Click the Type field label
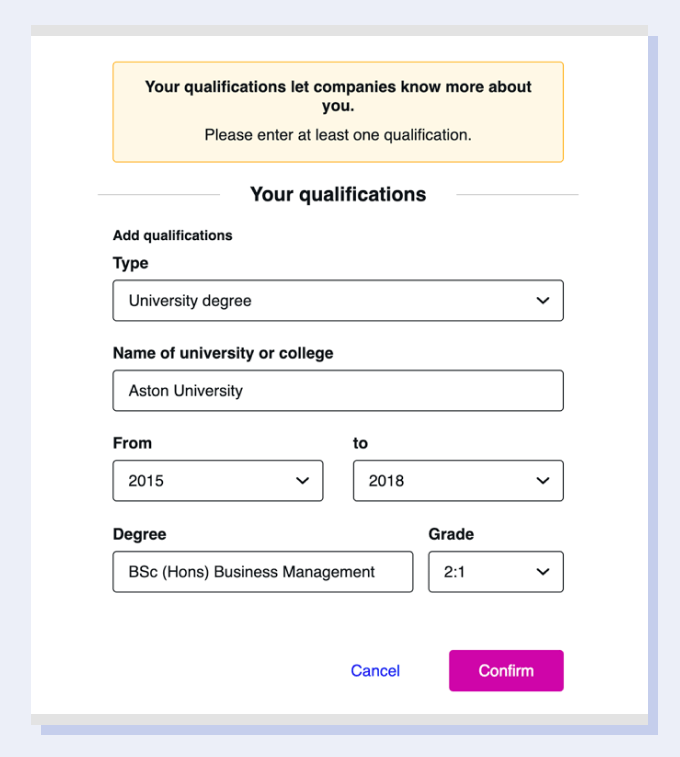The image size is (680, 757). pos(130,264)
